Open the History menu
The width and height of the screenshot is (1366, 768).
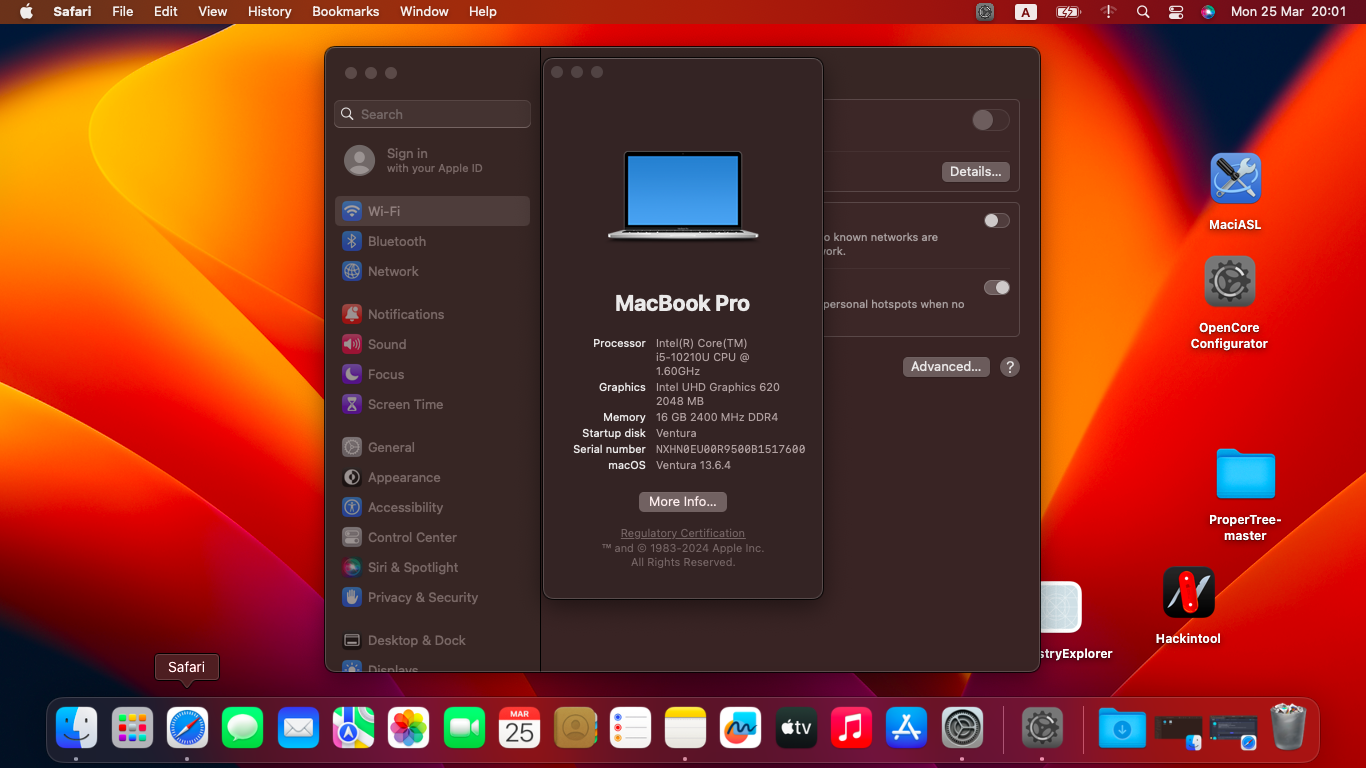point(269,11)
